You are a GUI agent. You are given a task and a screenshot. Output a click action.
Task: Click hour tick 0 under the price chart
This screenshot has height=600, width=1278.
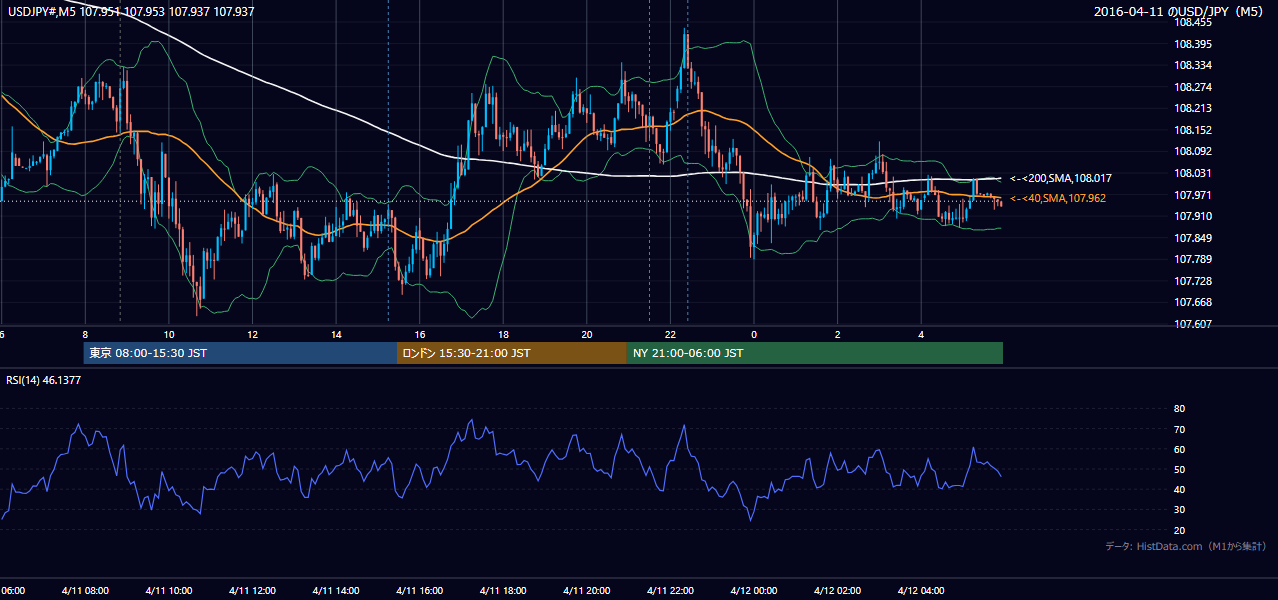coord(754,335)
